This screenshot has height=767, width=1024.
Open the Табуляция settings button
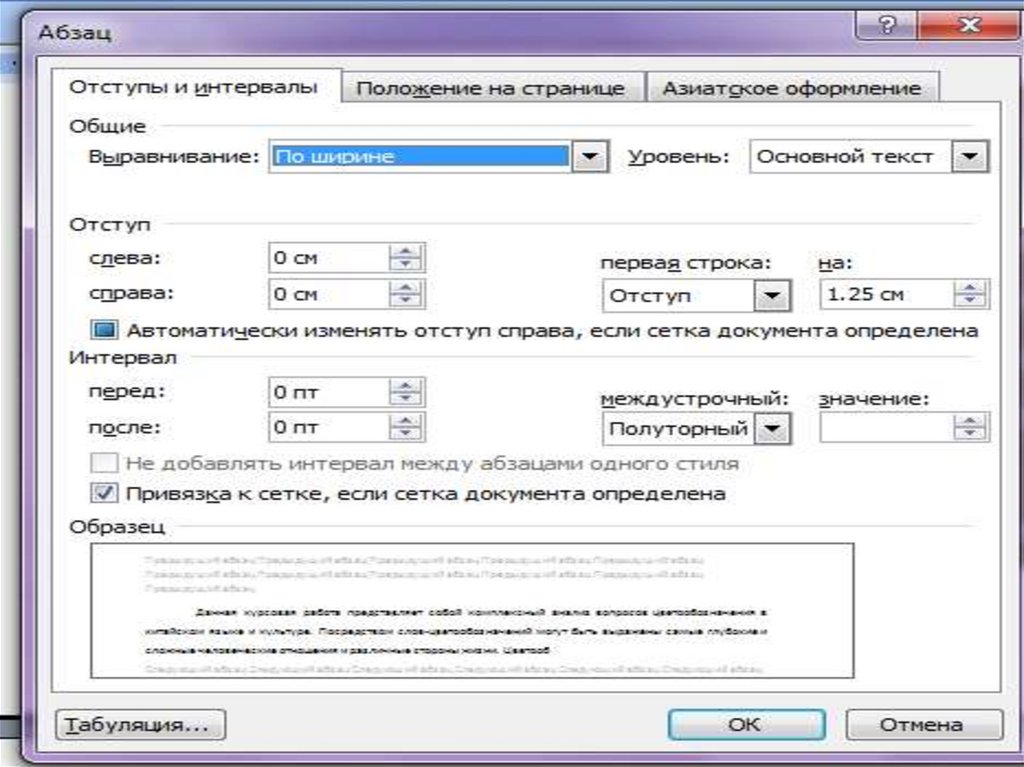pyautogui.click(x=140, y=725)
